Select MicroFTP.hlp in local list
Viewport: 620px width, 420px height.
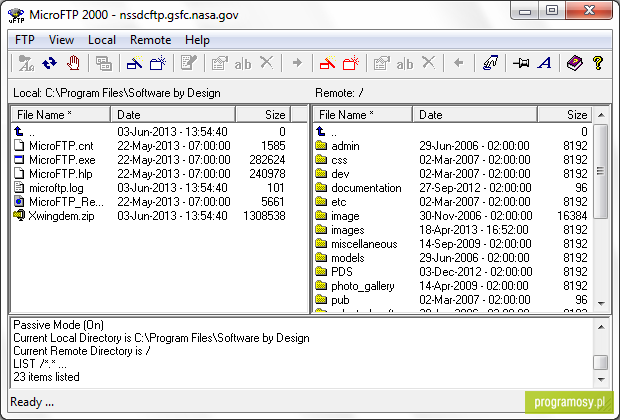pyautogui.click(x=53, y=174)
